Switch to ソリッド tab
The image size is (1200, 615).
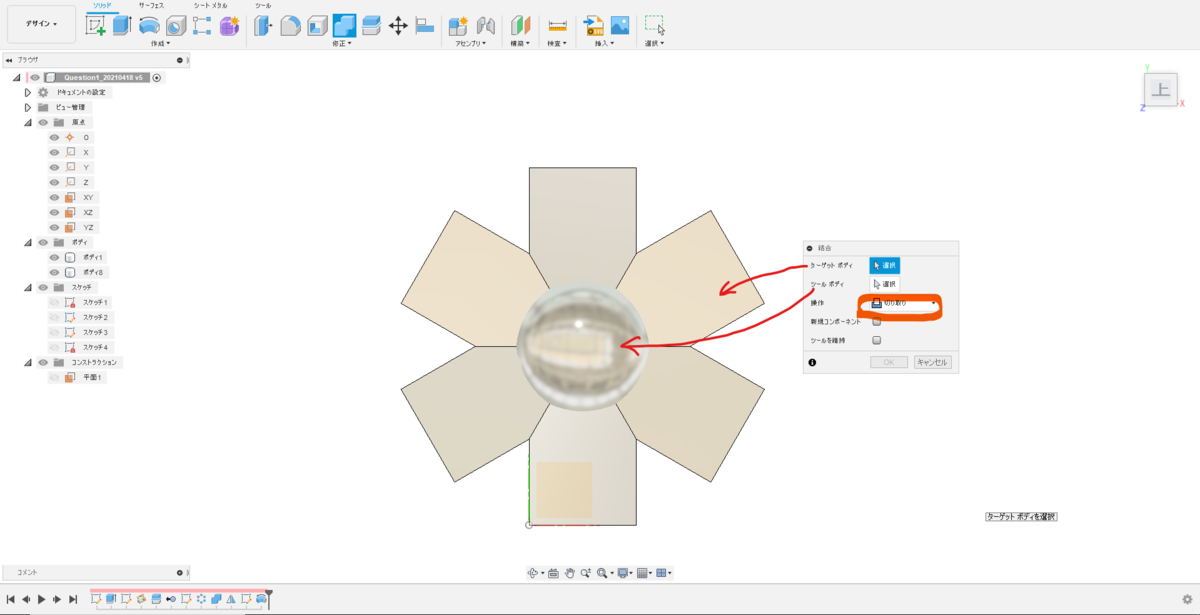pyautogui.click(x=100, y=5)
